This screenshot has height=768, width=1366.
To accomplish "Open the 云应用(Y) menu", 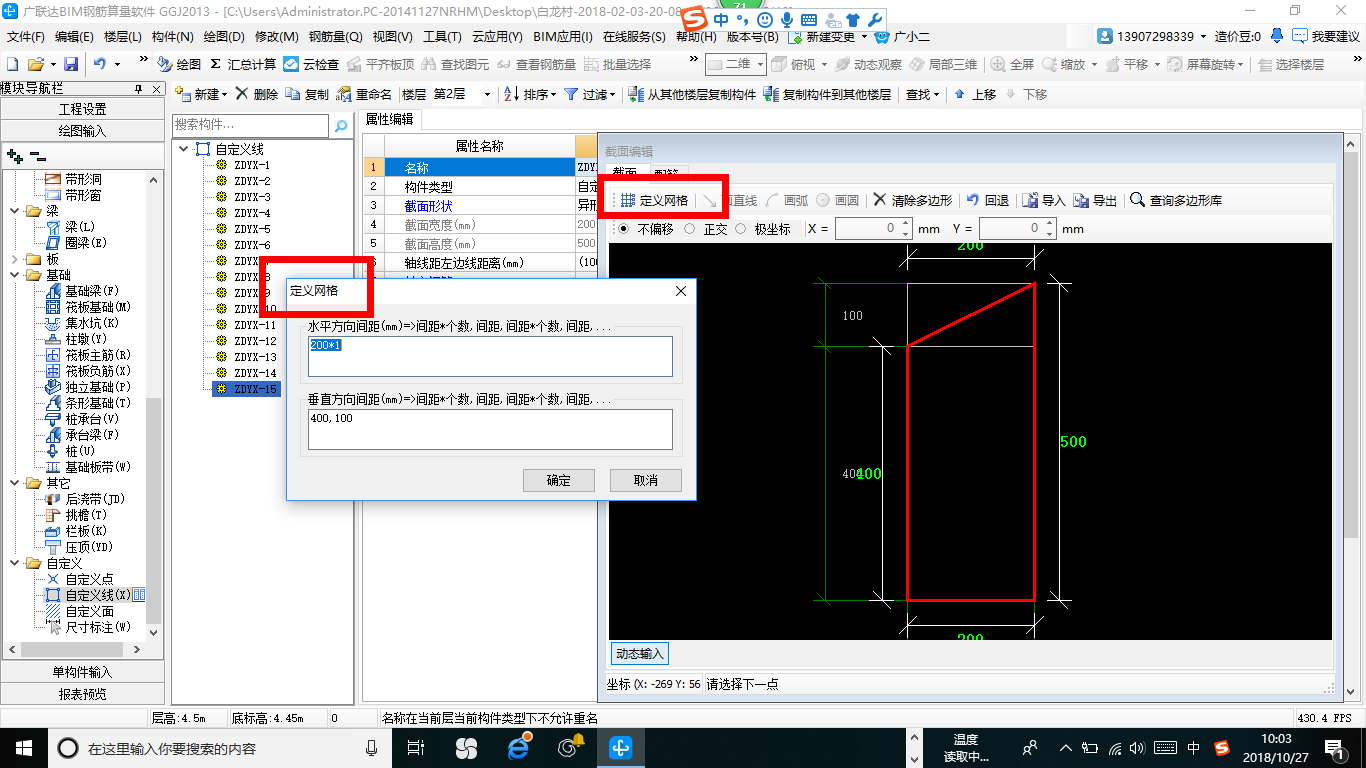I will [x=497, y=37].
